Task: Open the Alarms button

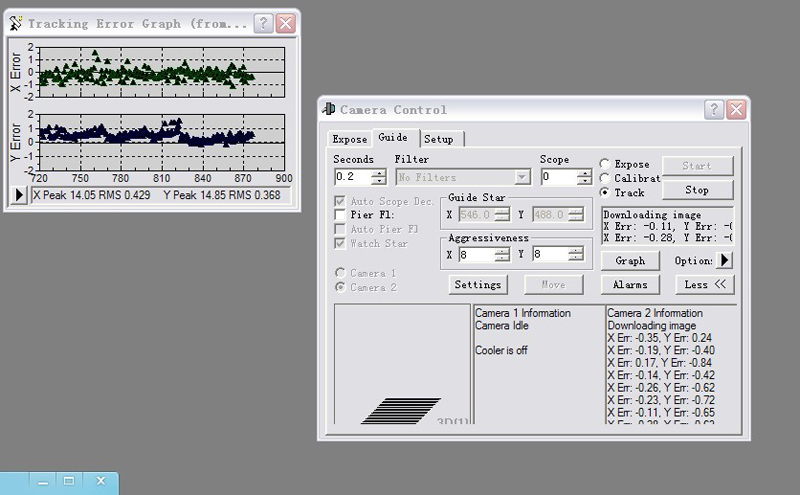Action: (x=630, y=285)
